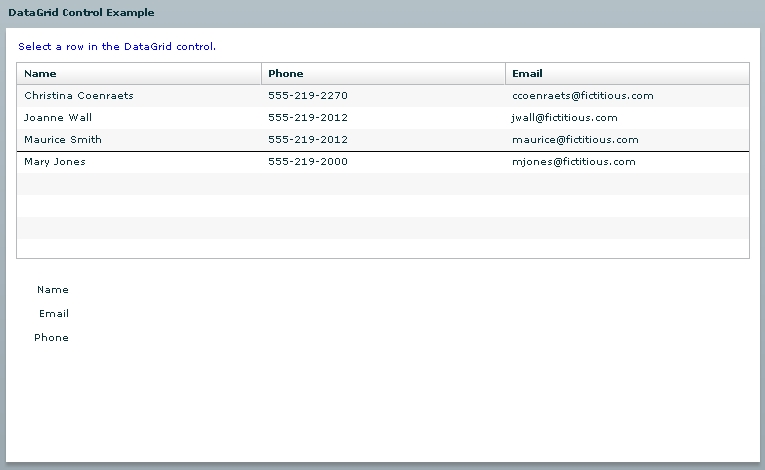Sort by the Email column header
This screenshot has height=470, width=765.
(627, 74)
